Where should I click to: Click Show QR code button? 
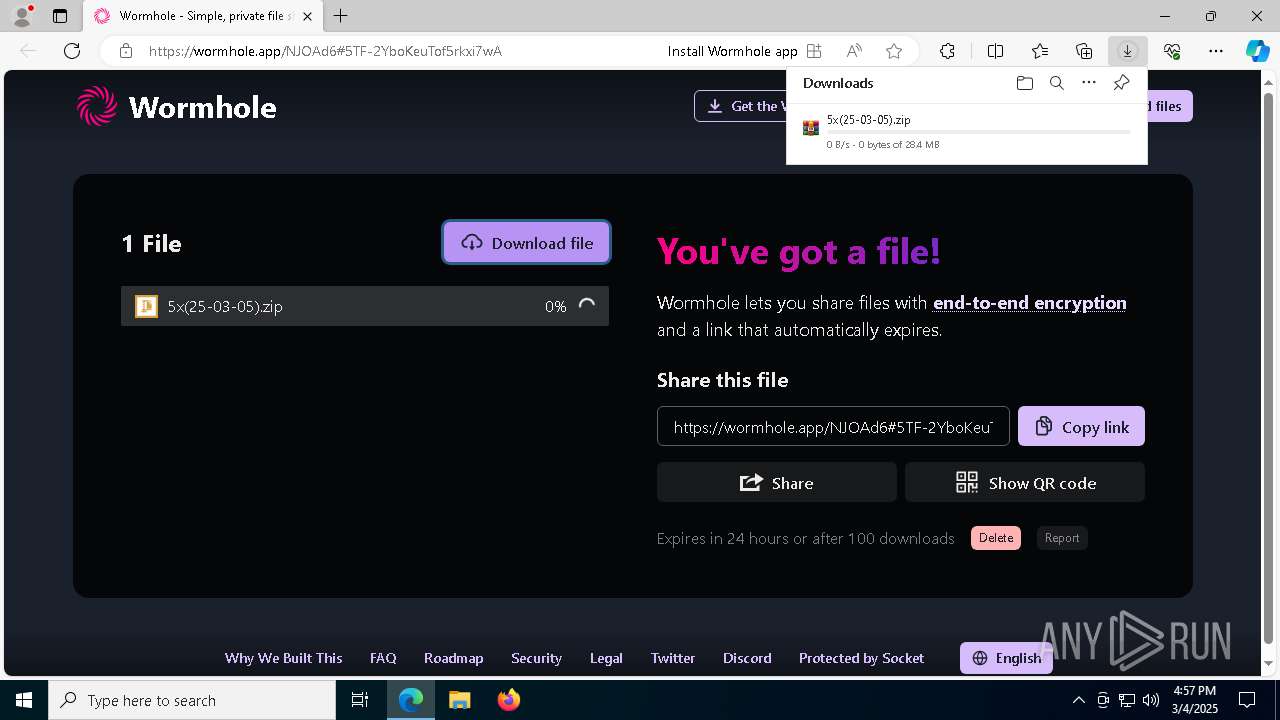pyautogui.click(x=1025, y=482)
